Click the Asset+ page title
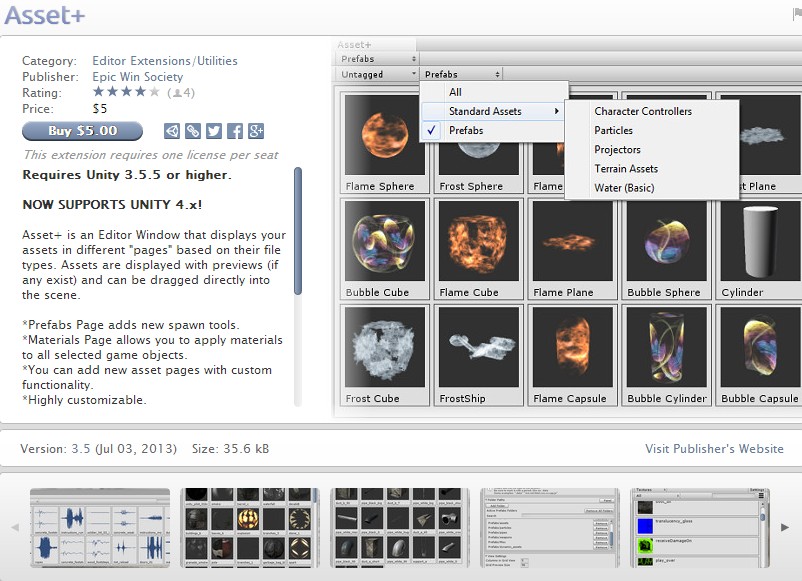This screenshot has height=581, width=802. [44, 15]
